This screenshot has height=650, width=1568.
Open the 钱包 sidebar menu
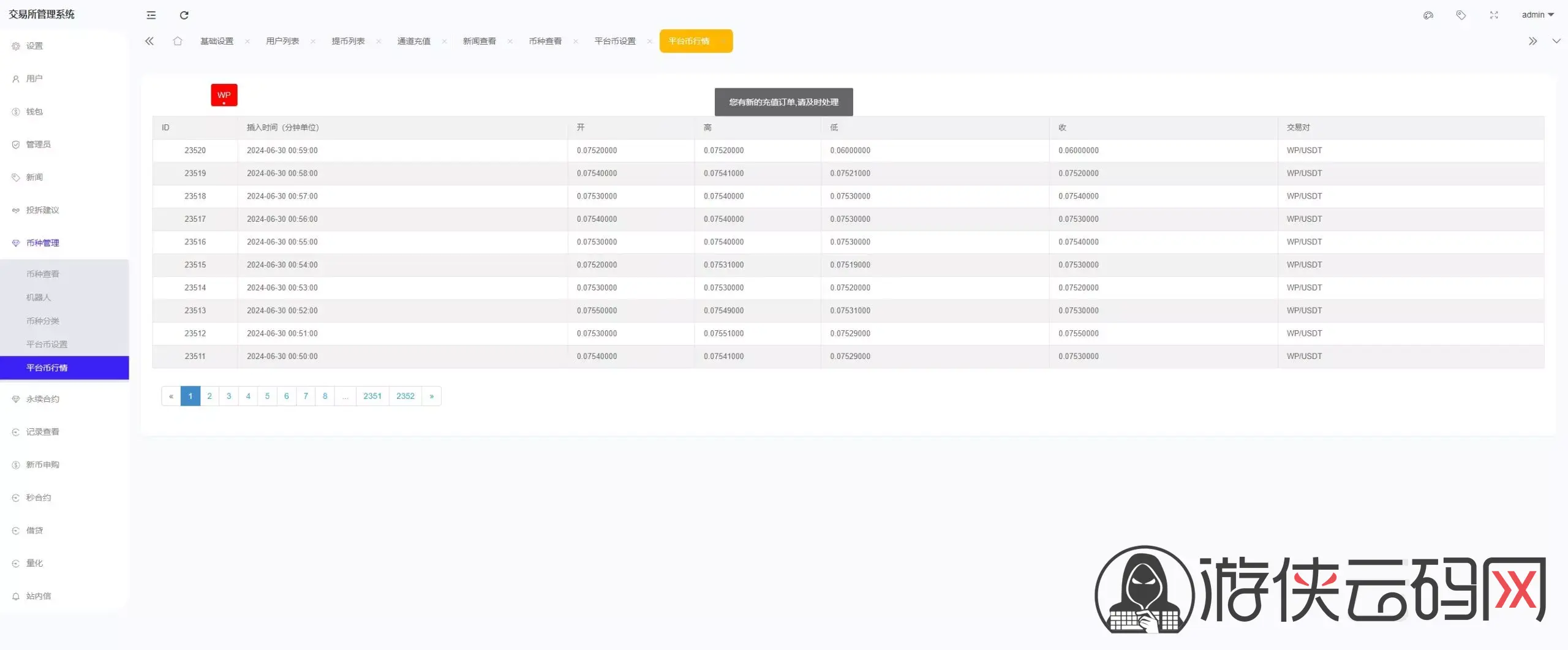click(x=34, y=111)
